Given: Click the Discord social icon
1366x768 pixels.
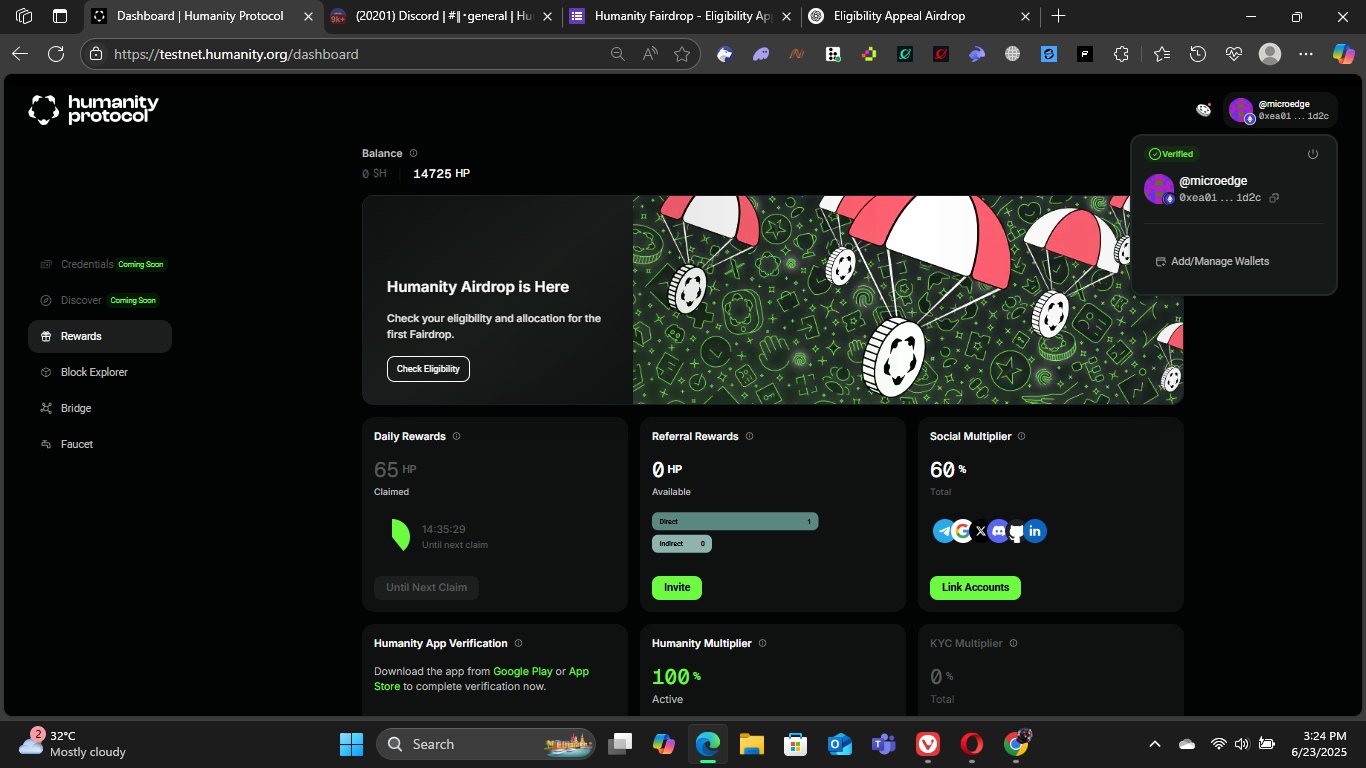Looking at the screenshot, I should pos(998,531).
